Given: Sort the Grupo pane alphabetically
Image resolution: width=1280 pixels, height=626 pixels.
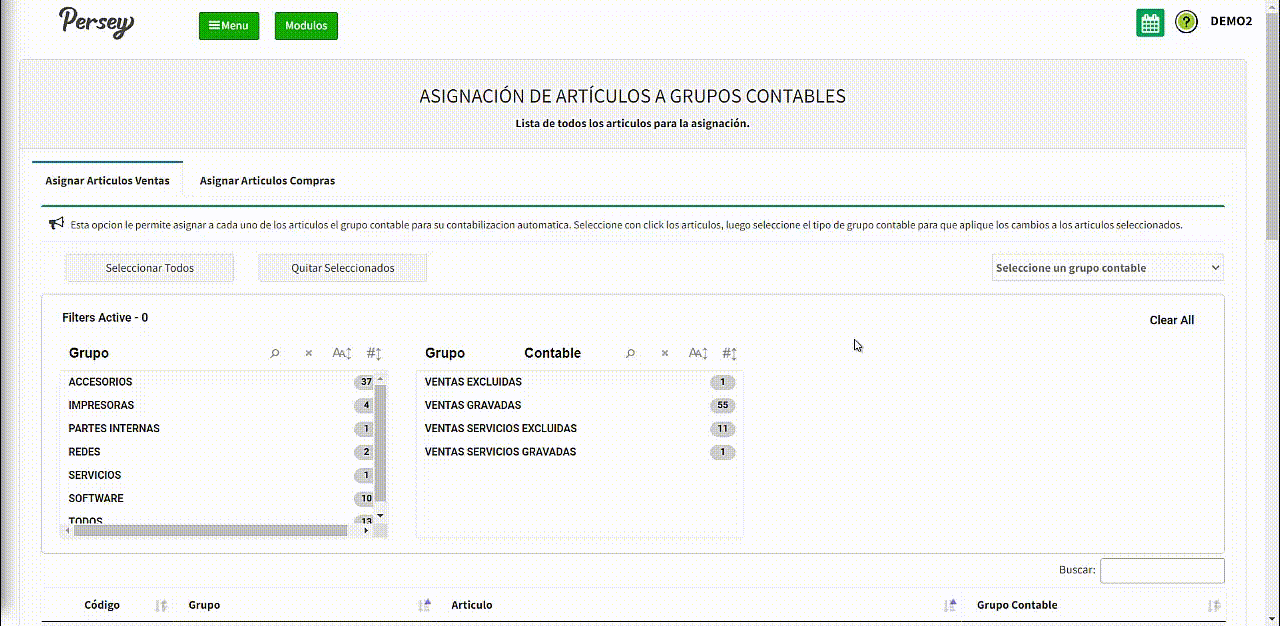Looking at the screenshot, I should point(342,354).
